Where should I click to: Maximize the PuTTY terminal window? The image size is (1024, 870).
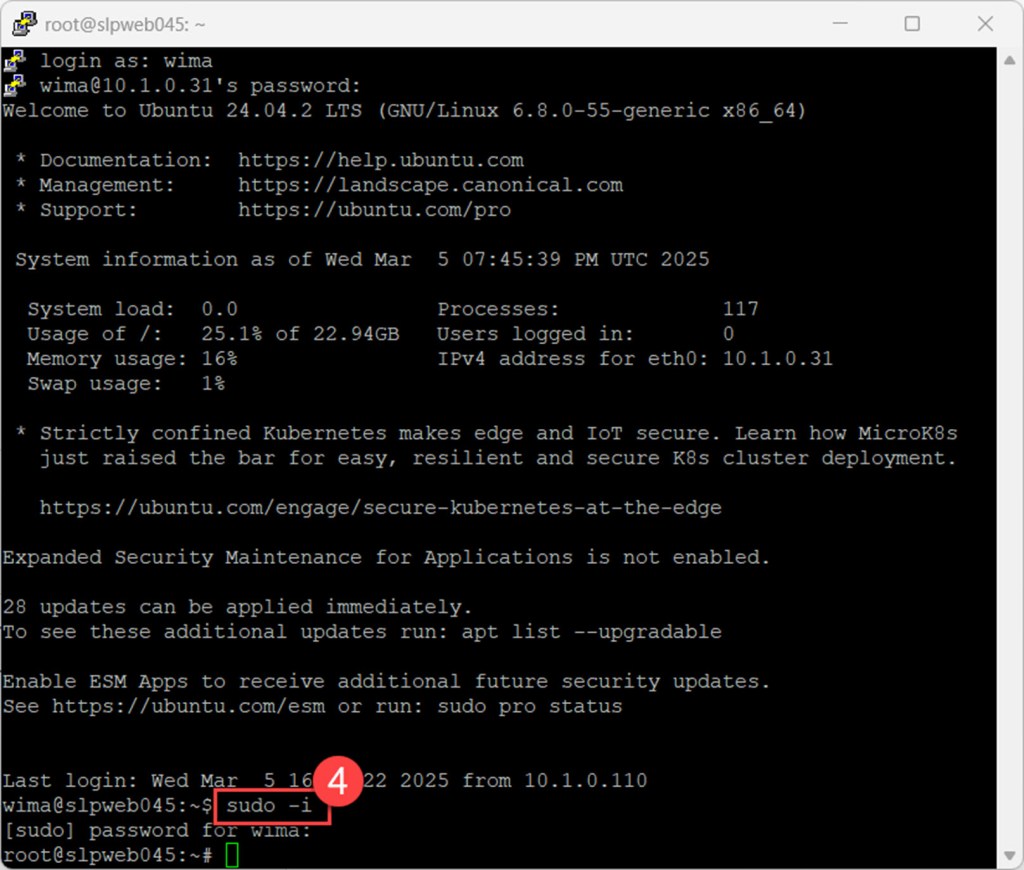tap(911, 23)
